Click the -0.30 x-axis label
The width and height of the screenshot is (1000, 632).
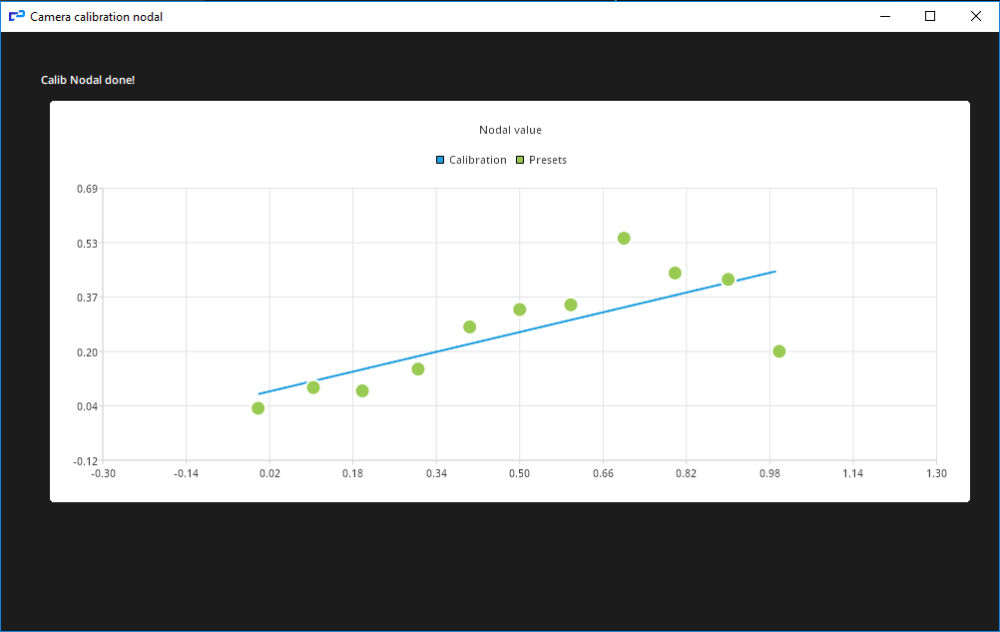coord(103,473)
